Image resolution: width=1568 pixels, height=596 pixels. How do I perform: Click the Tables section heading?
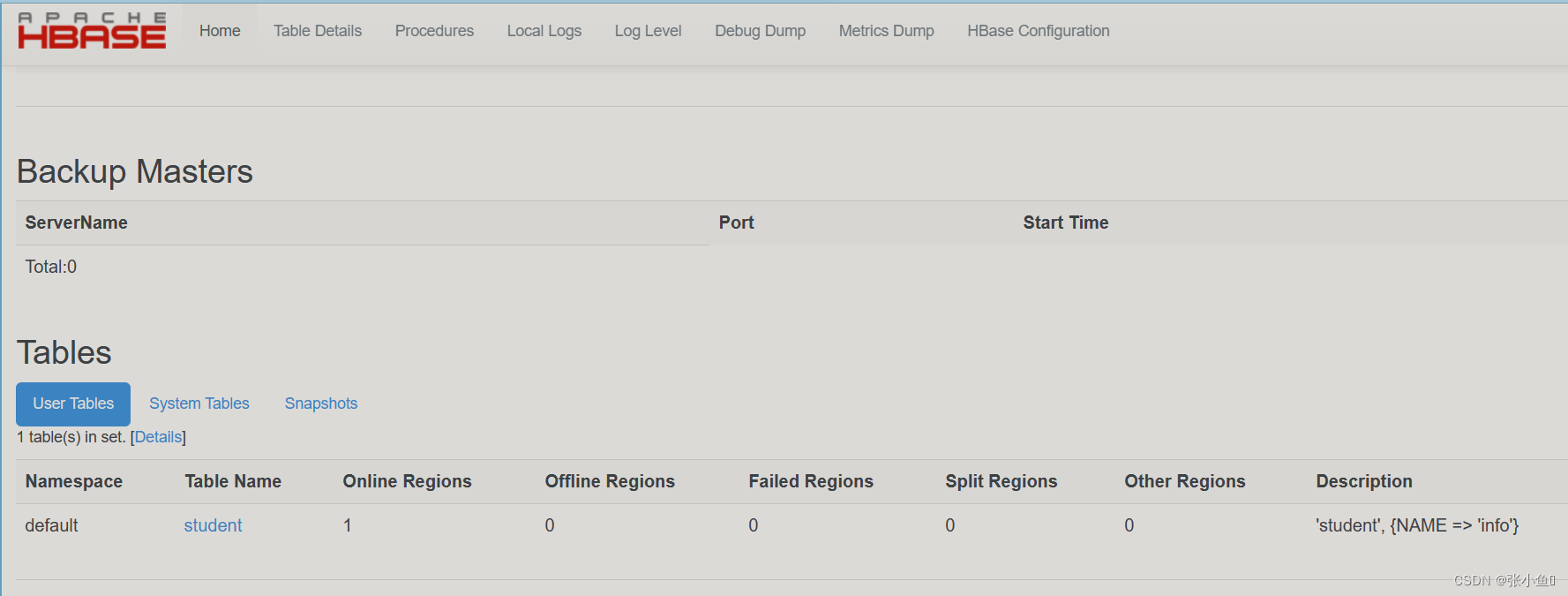click(x=64, y=352)
